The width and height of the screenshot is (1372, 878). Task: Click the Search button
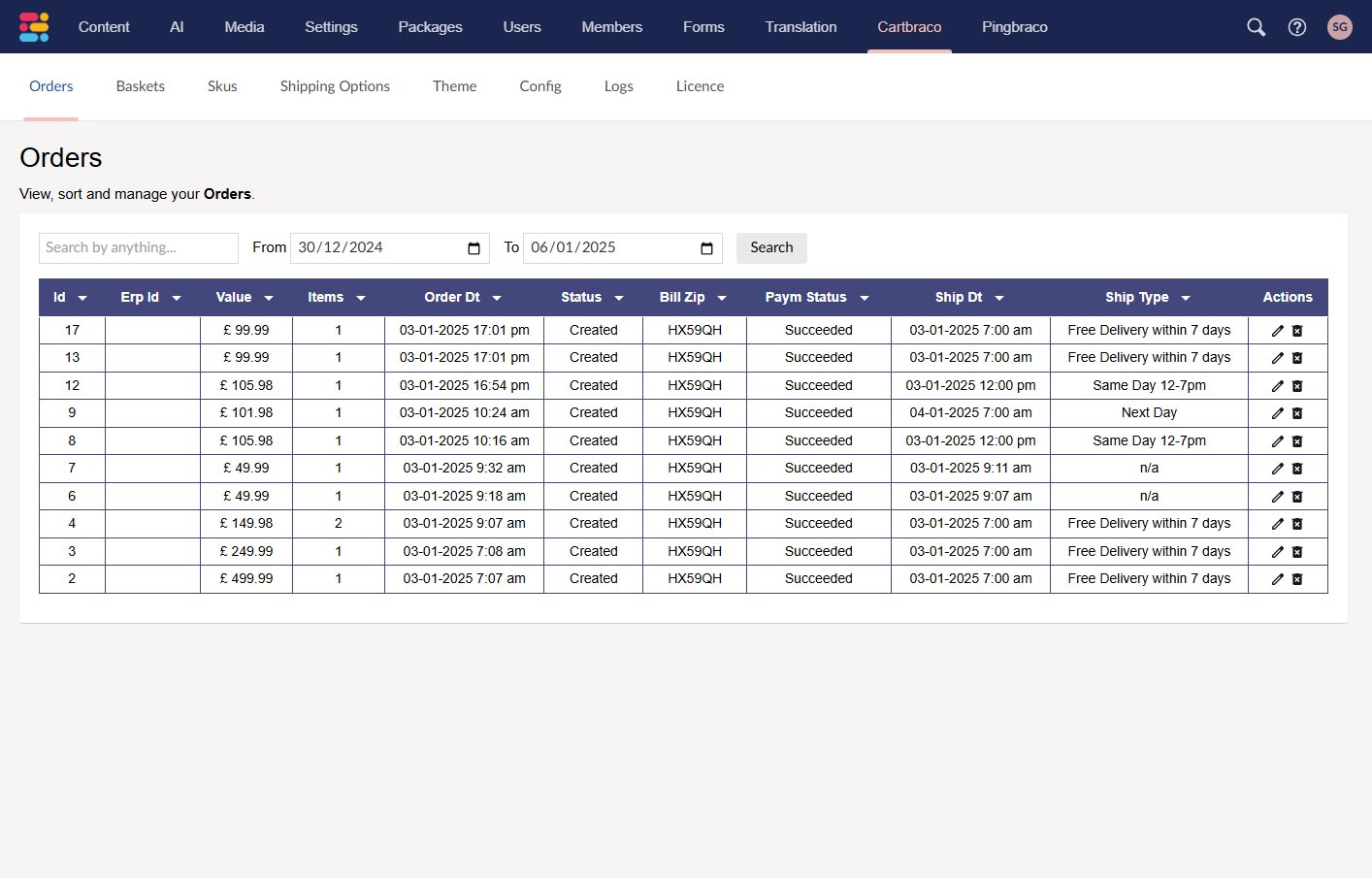coord(771,248)
